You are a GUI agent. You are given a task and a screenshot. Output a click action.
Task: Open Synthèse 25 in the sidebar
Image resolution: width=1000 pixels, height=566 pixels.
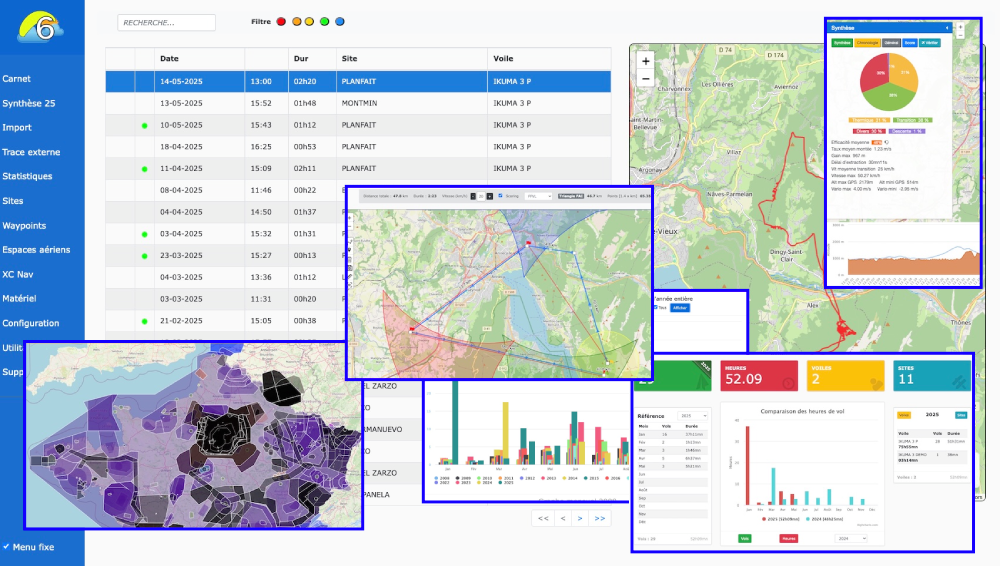click(x=29, y=103)
